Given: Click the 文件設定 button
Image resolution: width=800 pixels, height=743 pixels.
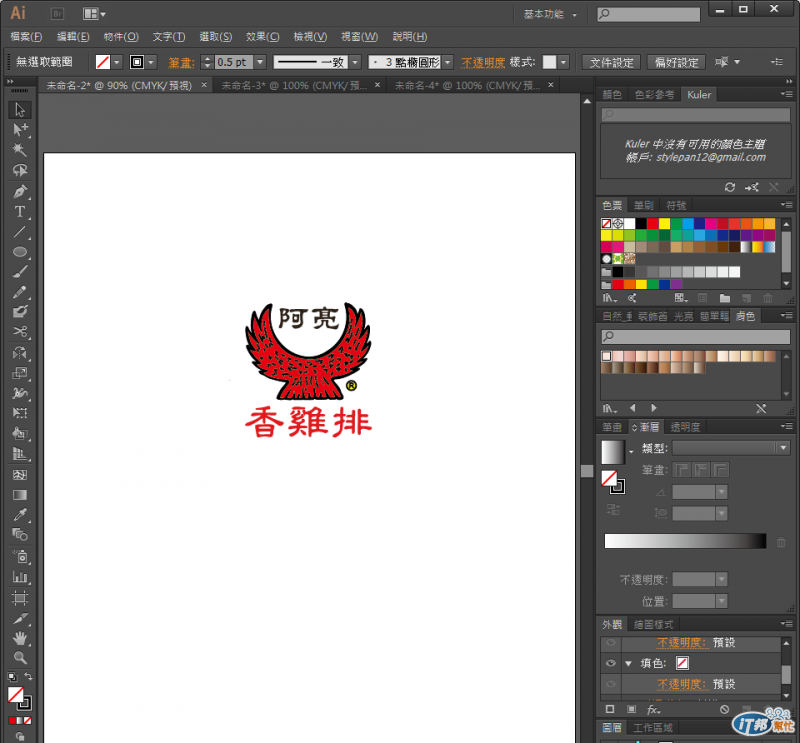Looking at the screenshot, I should click(611, 62).
